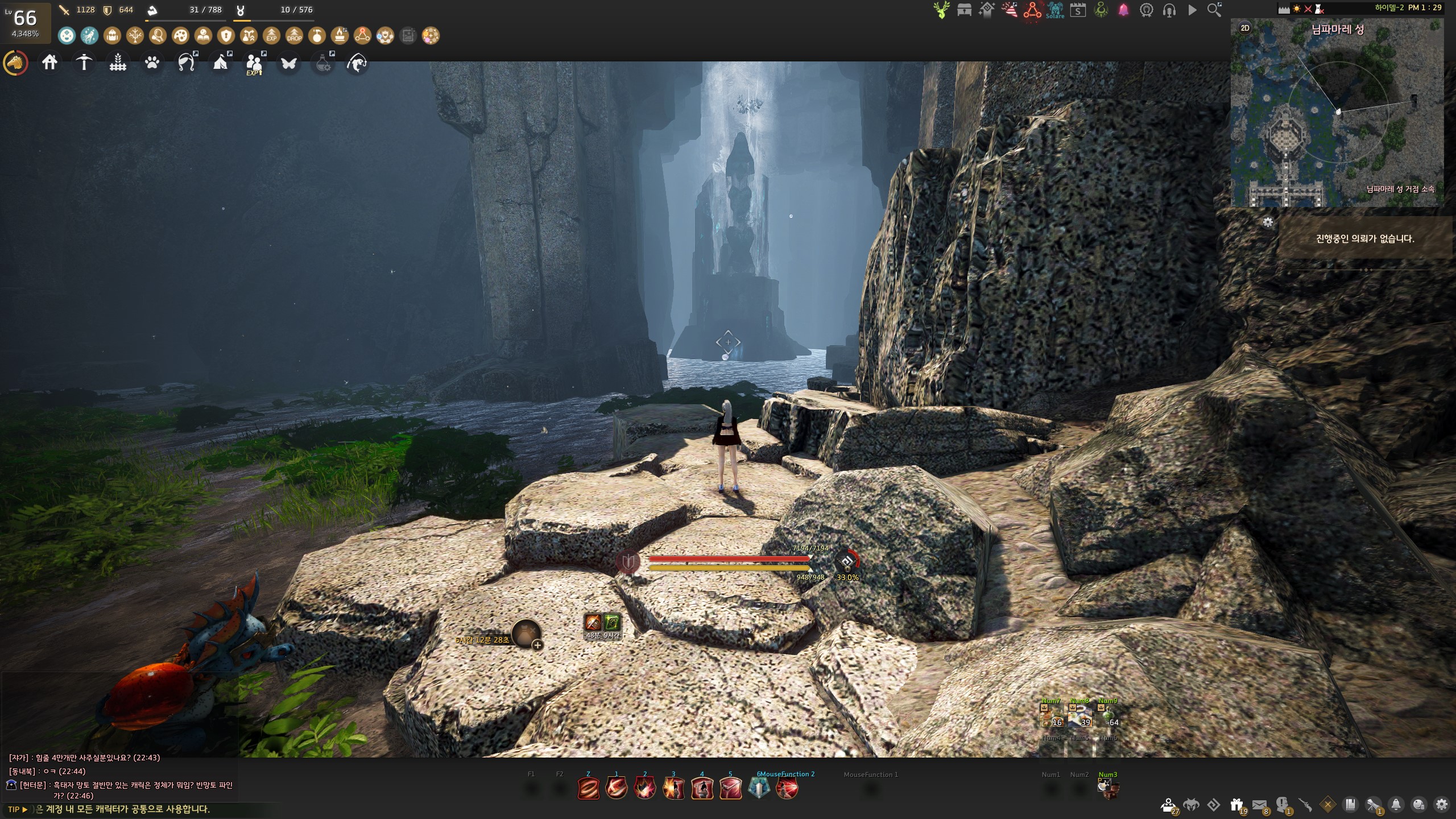The width and height of the screenshot is (1456, 819).
Task: Click the play arrow button top bar
Action: pyautogui.click(x=1192, y=10)
